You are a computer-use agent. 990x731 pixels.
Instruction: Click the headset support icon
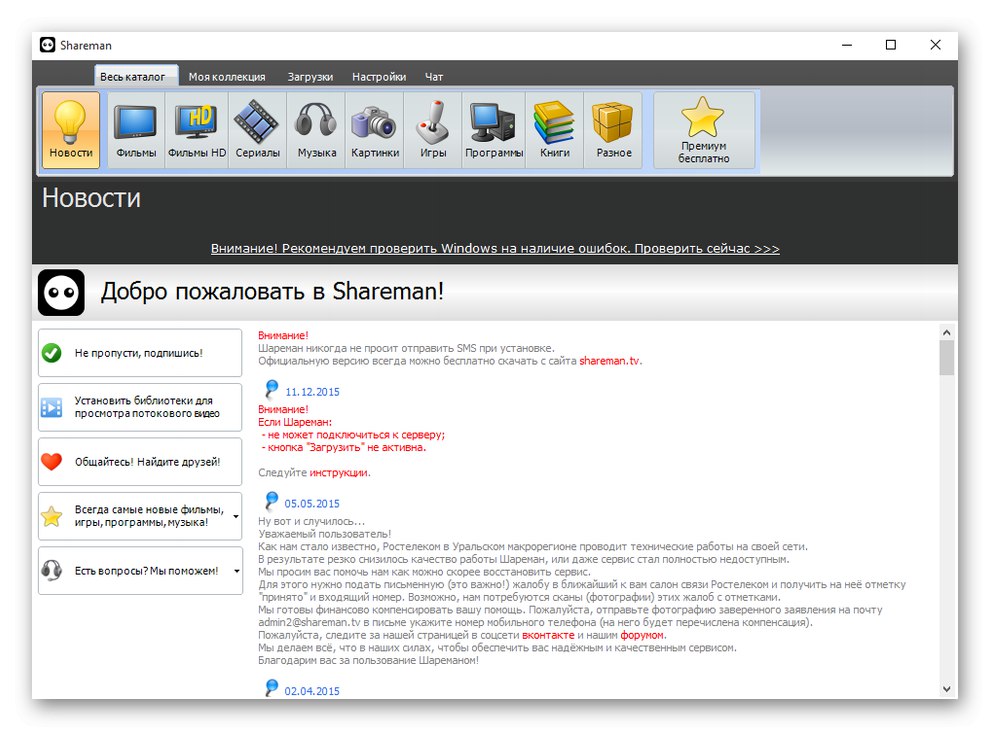pos(52,570)
